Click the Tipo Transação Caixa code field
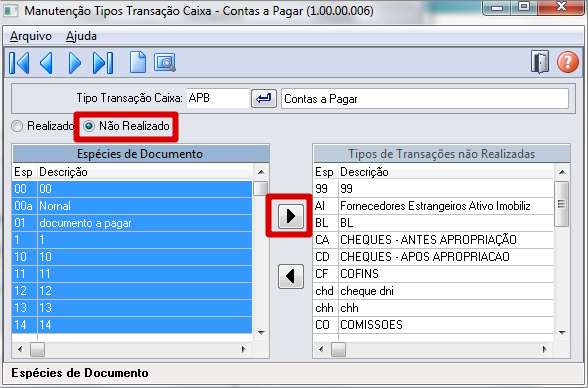Image resolution: width=588 pixels, height=388 pixels. coord(218,99)
